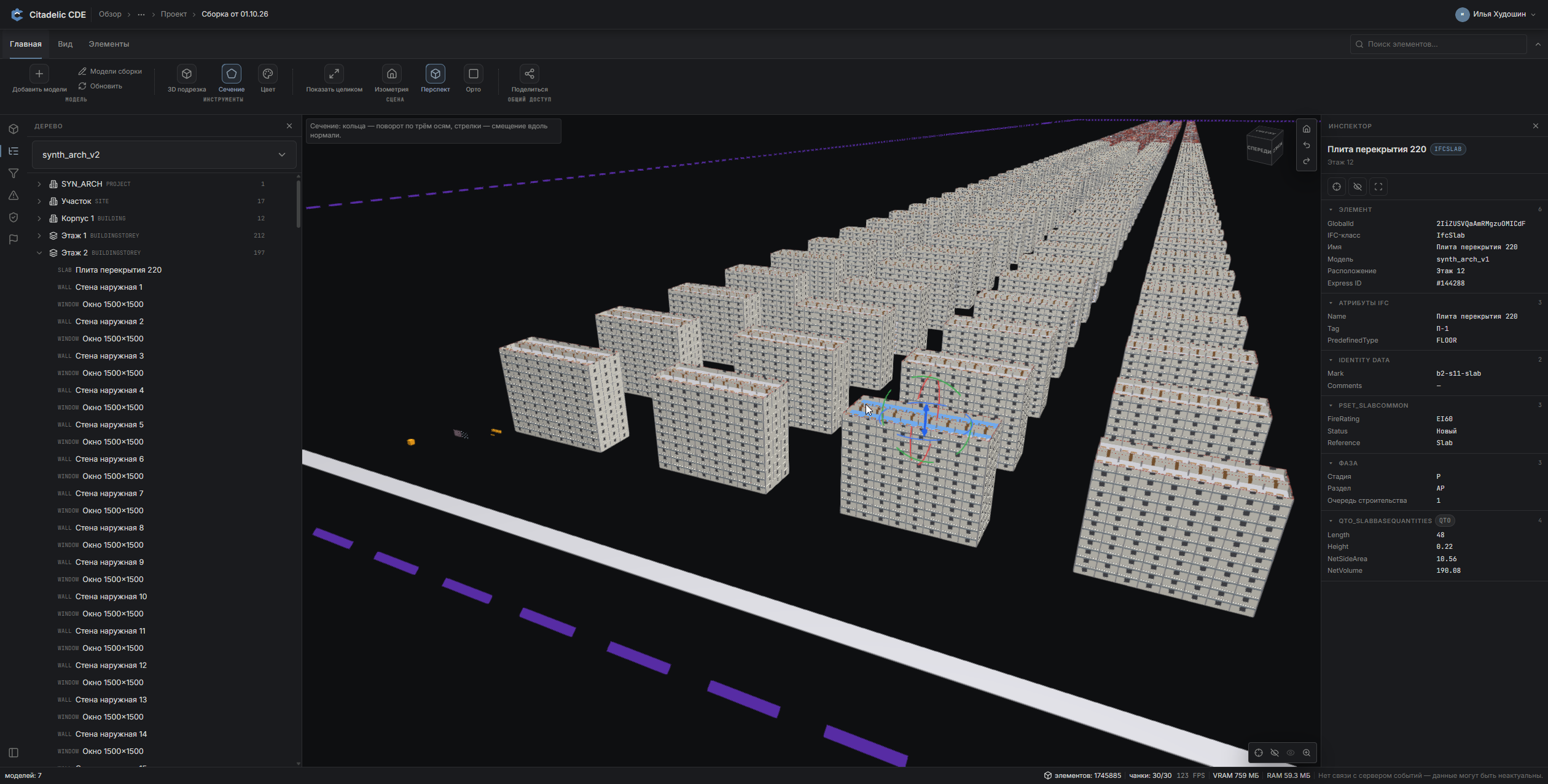This screenshot has height=784, width=1548.
Task: Open the filter funnel sidebar panel
Action: click(x=14, y=174)
